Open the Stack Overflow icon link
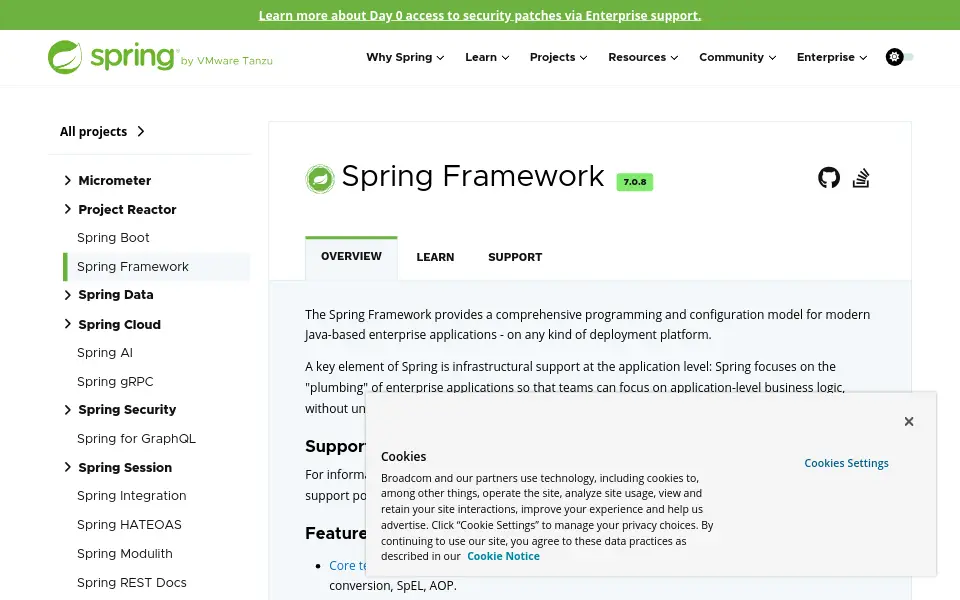960x600 pixels. tap(861, 178)
